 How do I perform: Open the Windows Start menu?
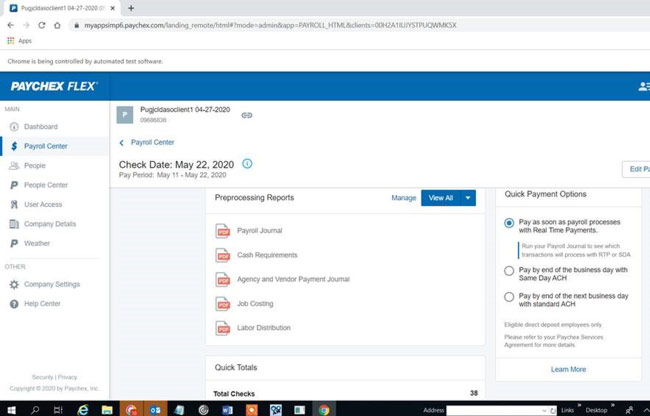tap(11, 410)
